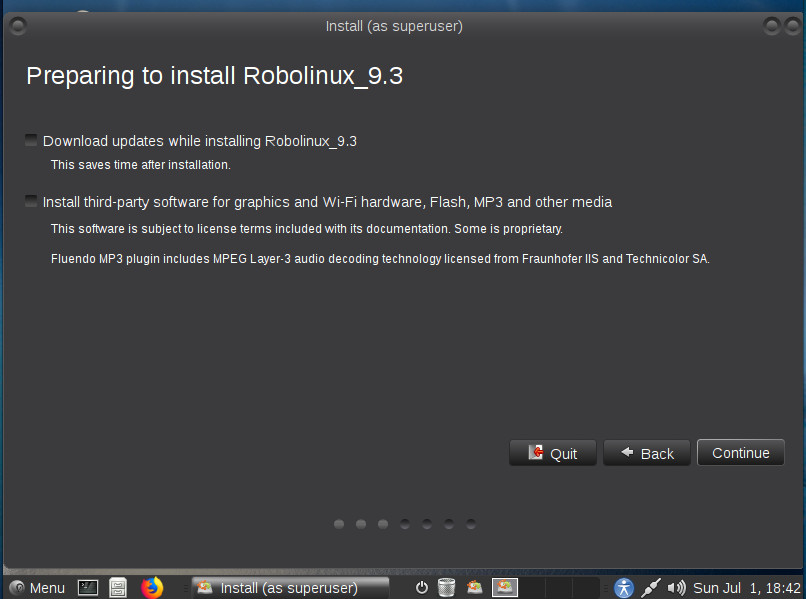Launch the terminal from the panel

[88, 588]
